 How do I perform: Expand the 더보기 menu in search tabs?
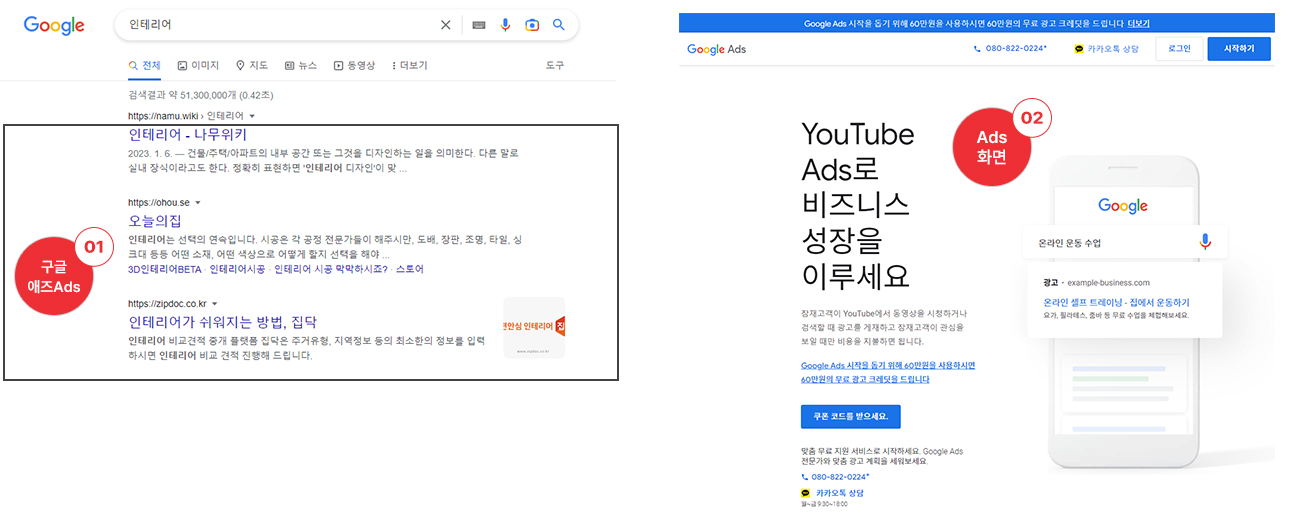click(x=410, y=65)
